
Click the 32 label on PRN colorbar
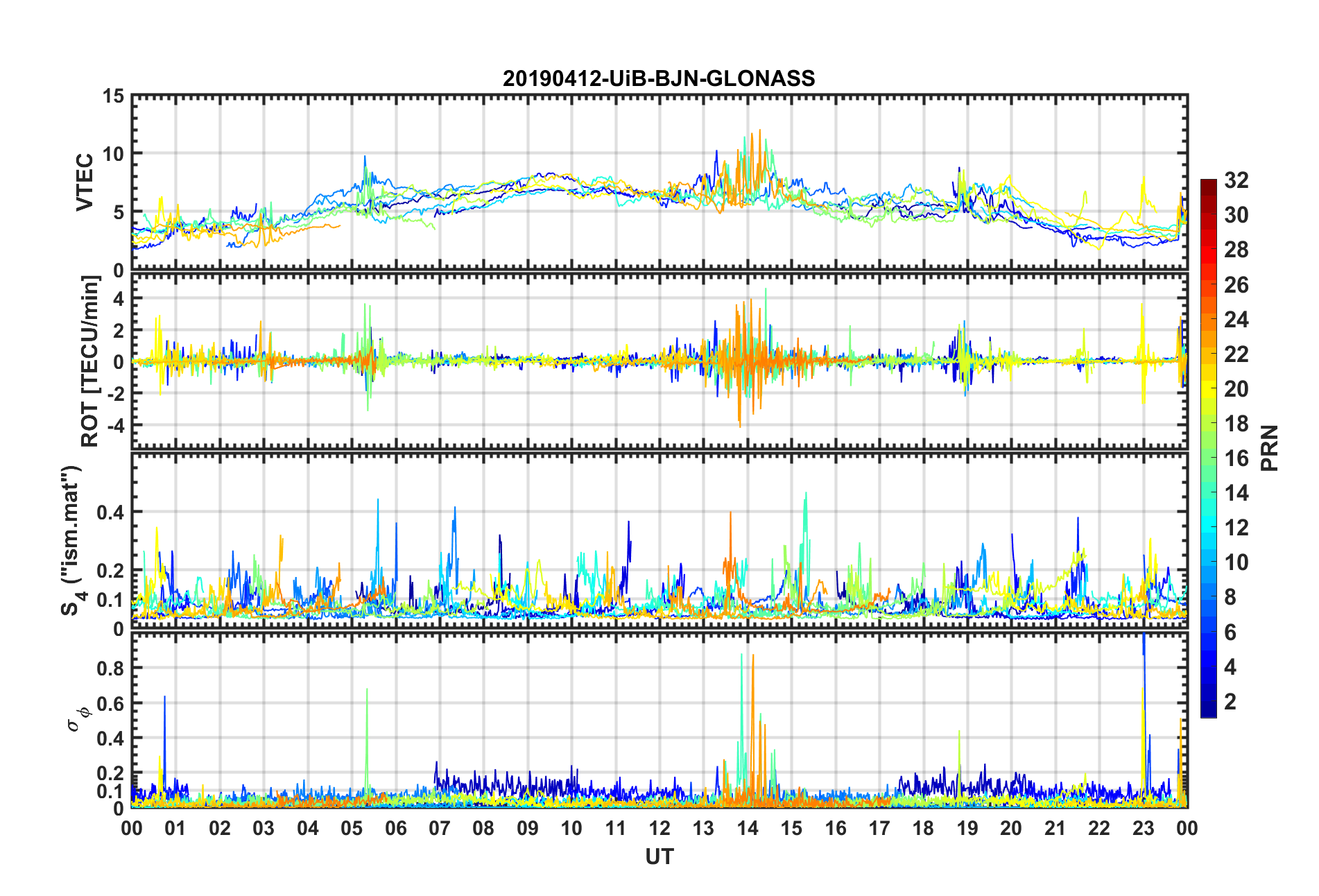coord(1236,180)
